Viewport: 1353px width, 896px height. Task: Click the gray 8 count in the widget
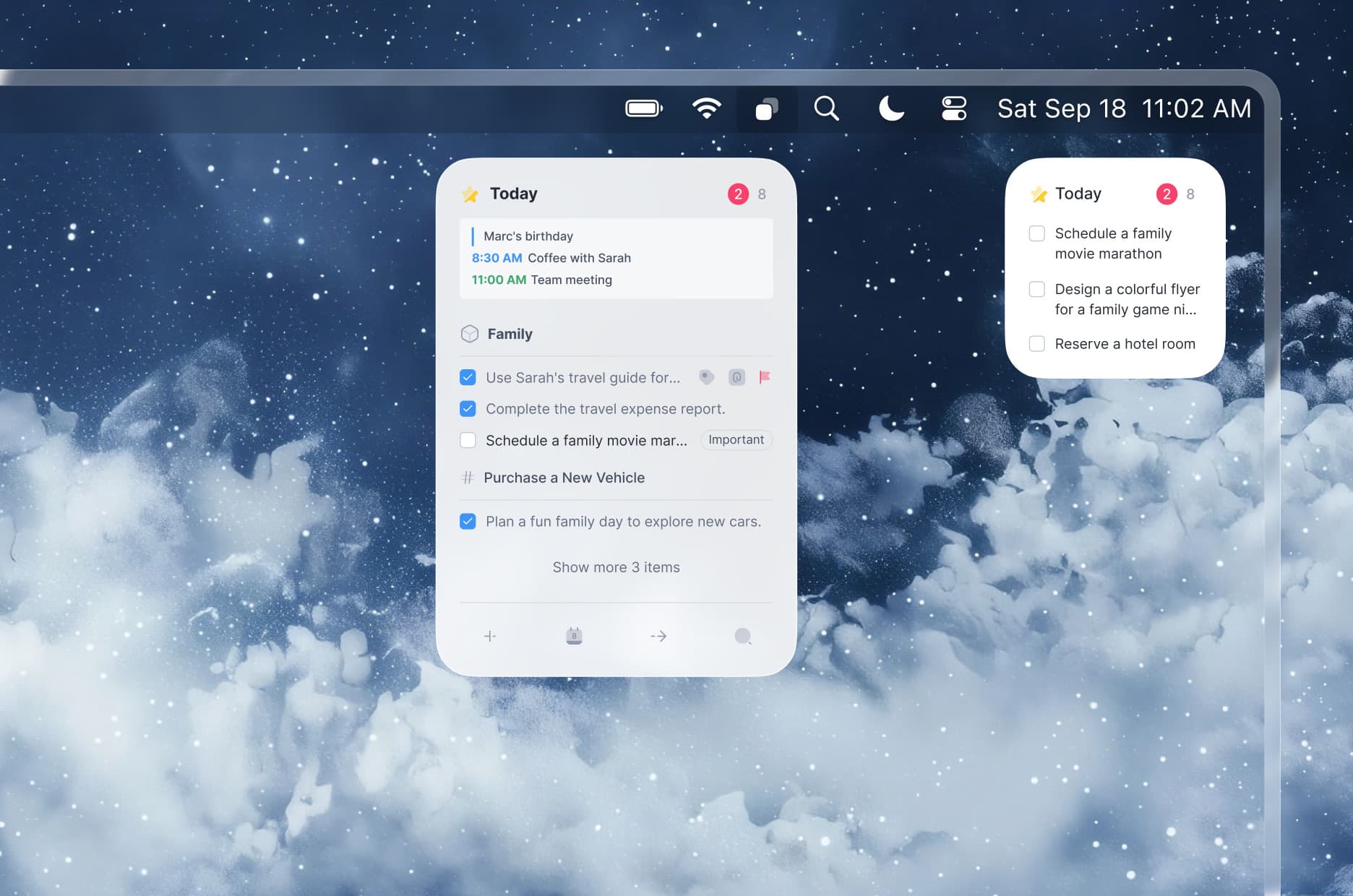[x=1190, y=194]
